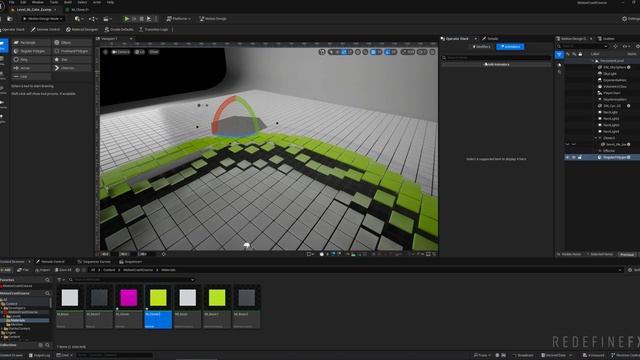640x360 pixels.
Task: Click the Motion Design toolbar button
Action: tap(213, 19)
